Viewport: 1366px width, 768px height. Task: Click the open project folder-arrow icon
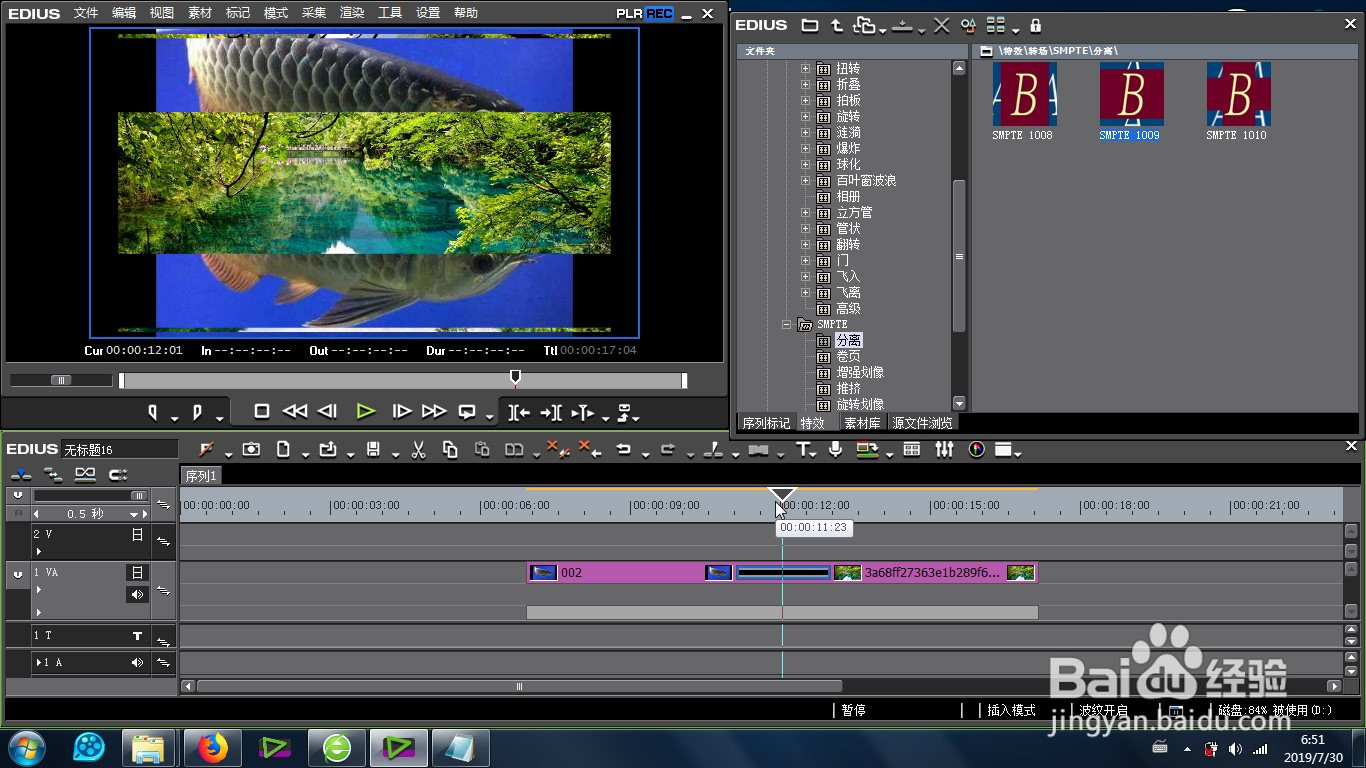click(328, 450)
